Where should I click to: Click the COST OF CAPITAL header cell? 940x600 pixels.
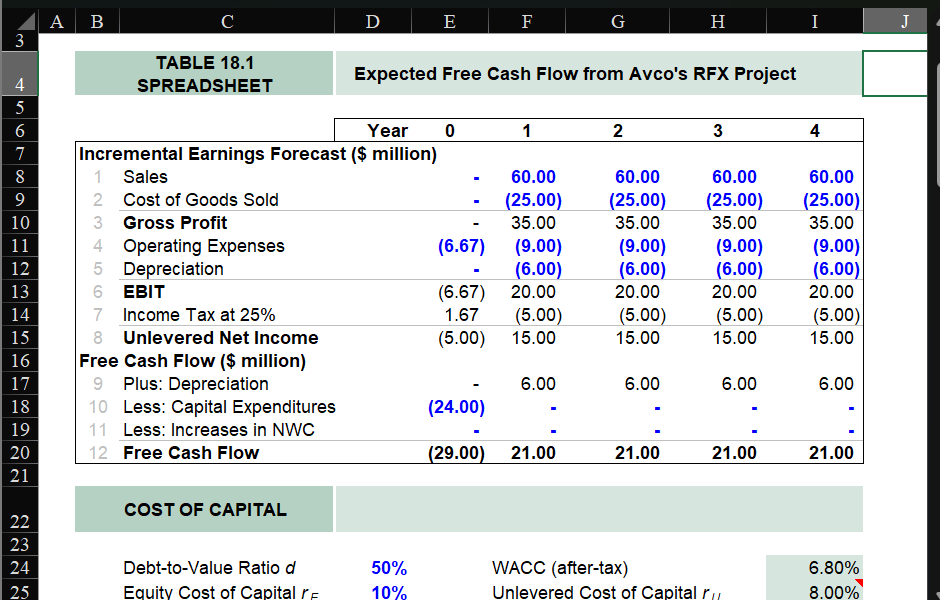(203, 509)
